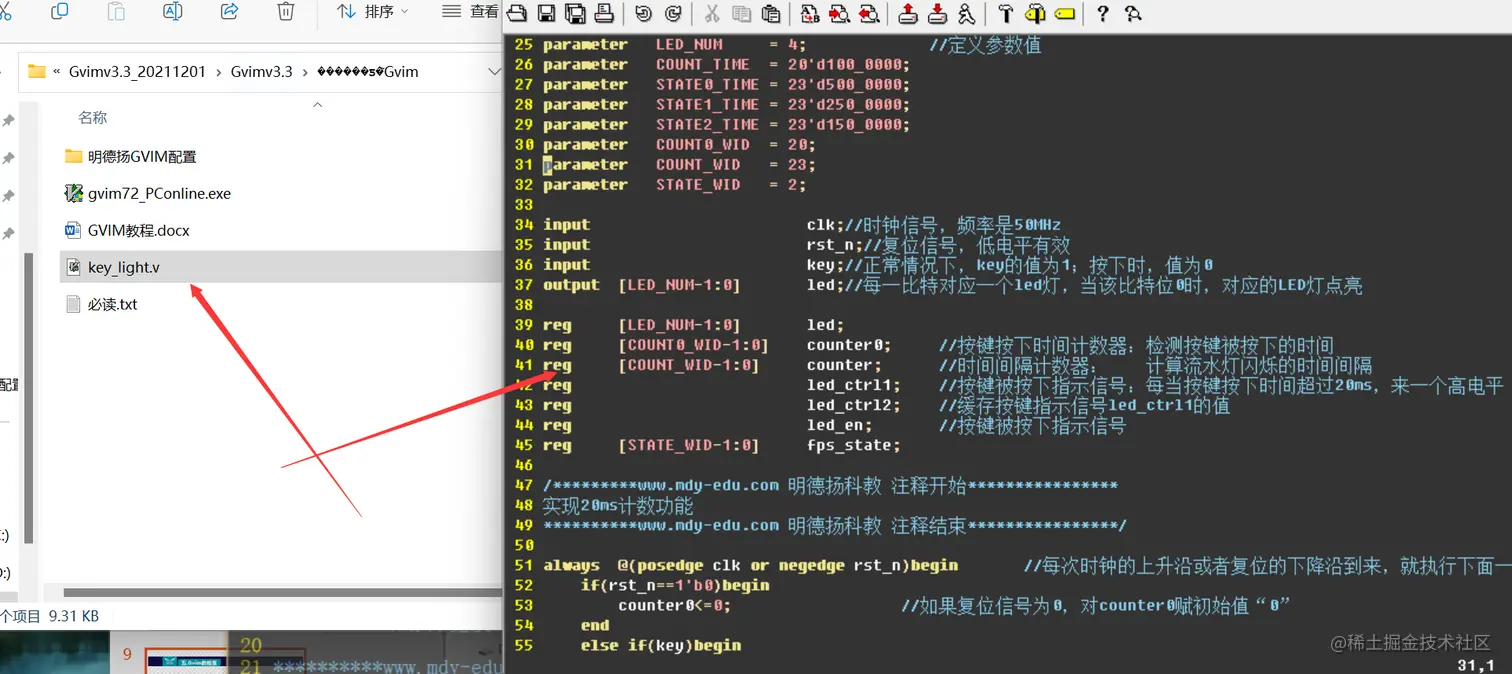Undo last change in gVim toolbar
This screenshot has width=1512, height=674.
pos(643,13)
